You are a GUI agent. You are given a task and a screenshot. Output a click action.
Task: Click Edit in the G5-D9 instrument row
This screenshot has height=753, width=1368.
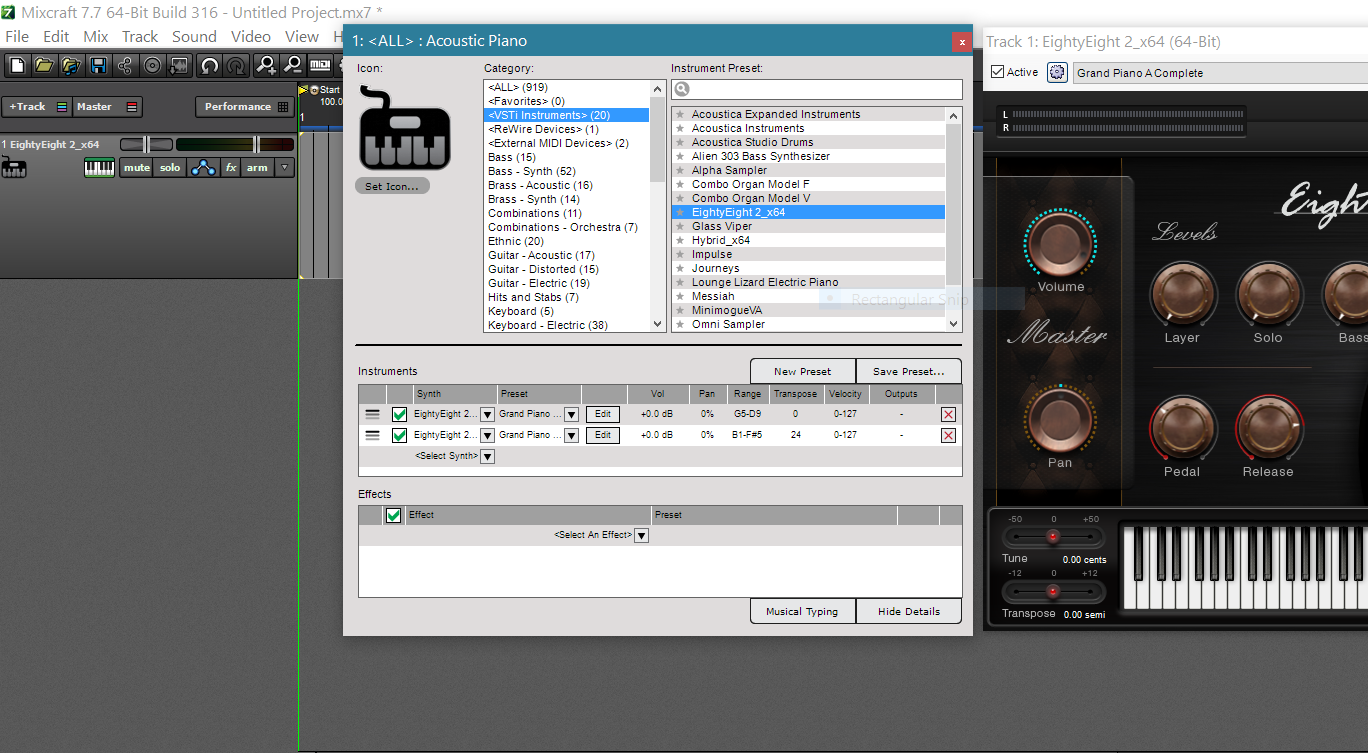click(x=603, y=414)
